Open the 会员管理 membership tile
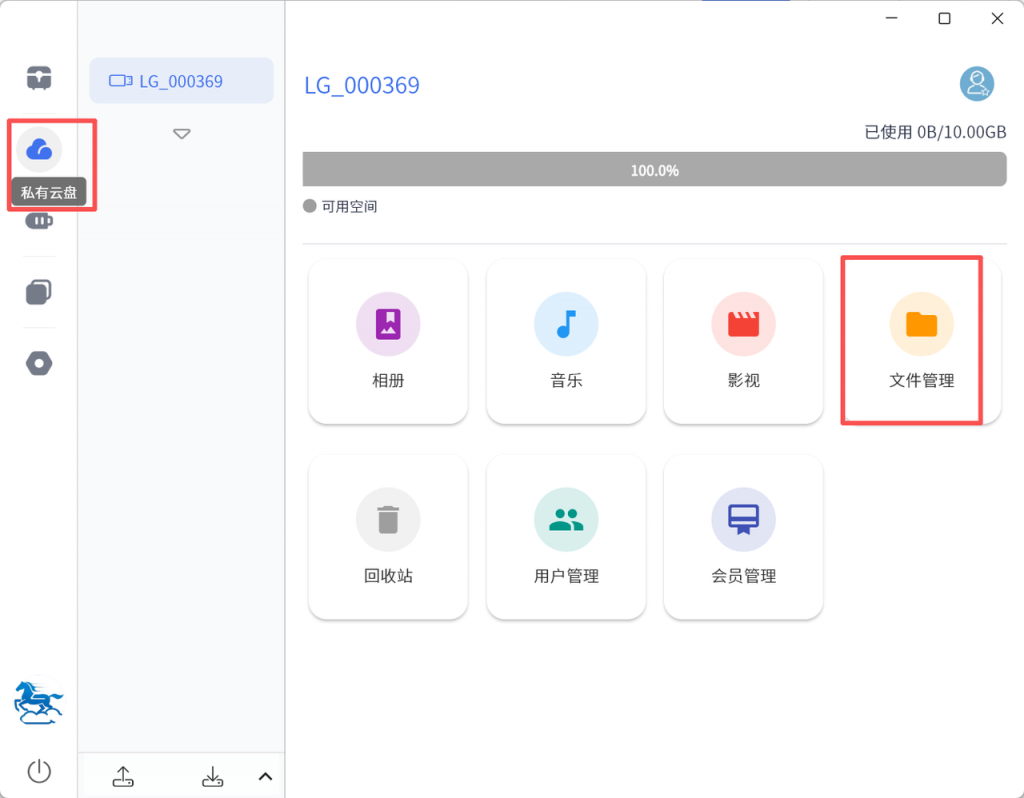 tap(743, 537)
